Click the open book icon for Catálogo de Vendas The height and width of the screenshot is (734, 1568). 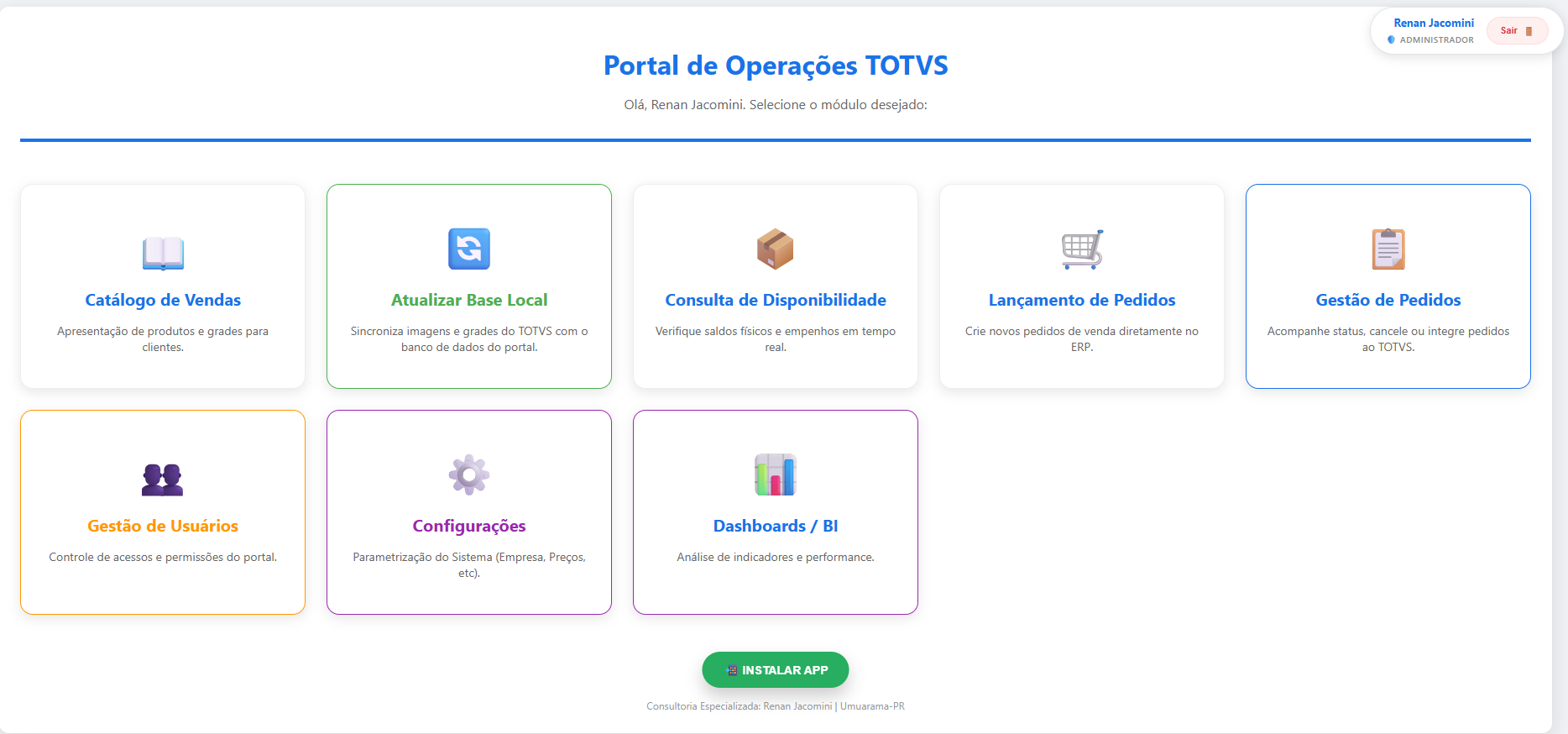point(163,252)
